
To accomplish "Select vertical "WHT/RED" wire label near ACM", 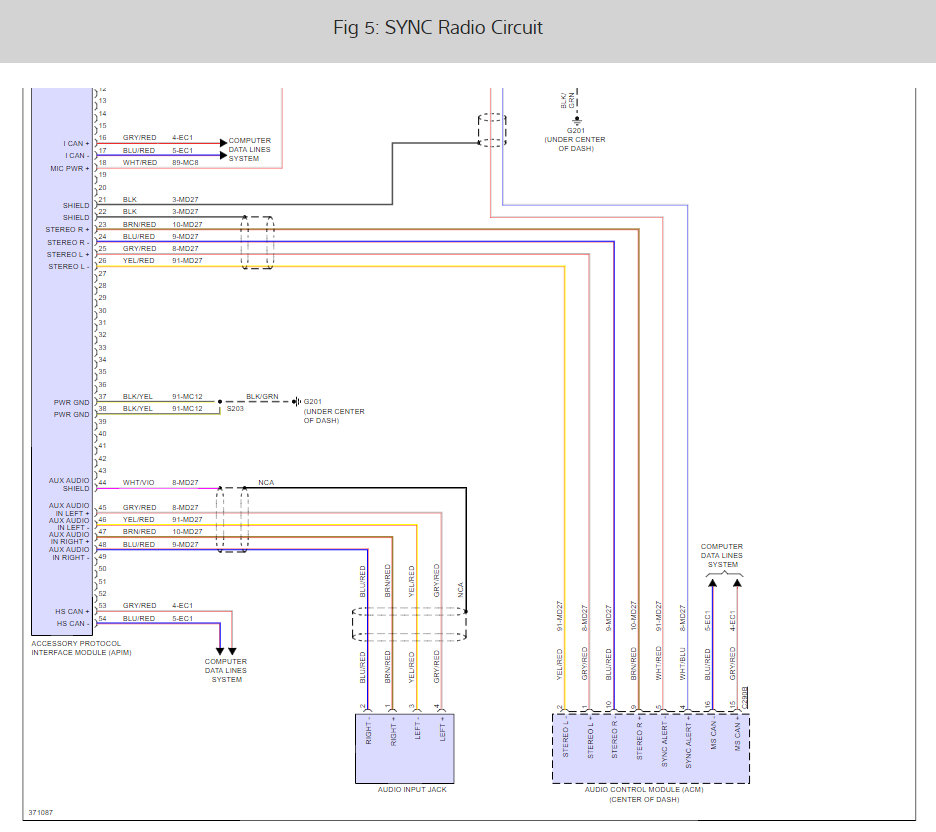I will pyautogui.click(x=658, y=663).
